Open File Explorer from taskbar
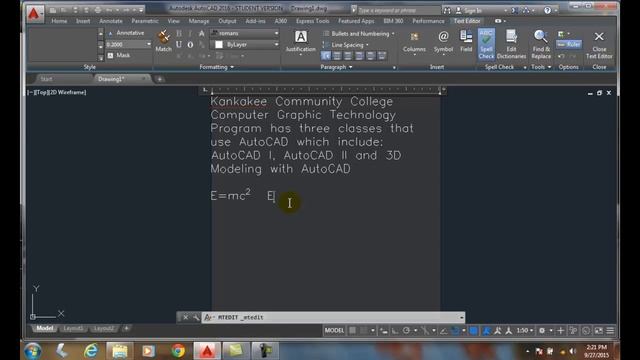The height and width of the screenshot is (360, 640). [x=120, y=351]
